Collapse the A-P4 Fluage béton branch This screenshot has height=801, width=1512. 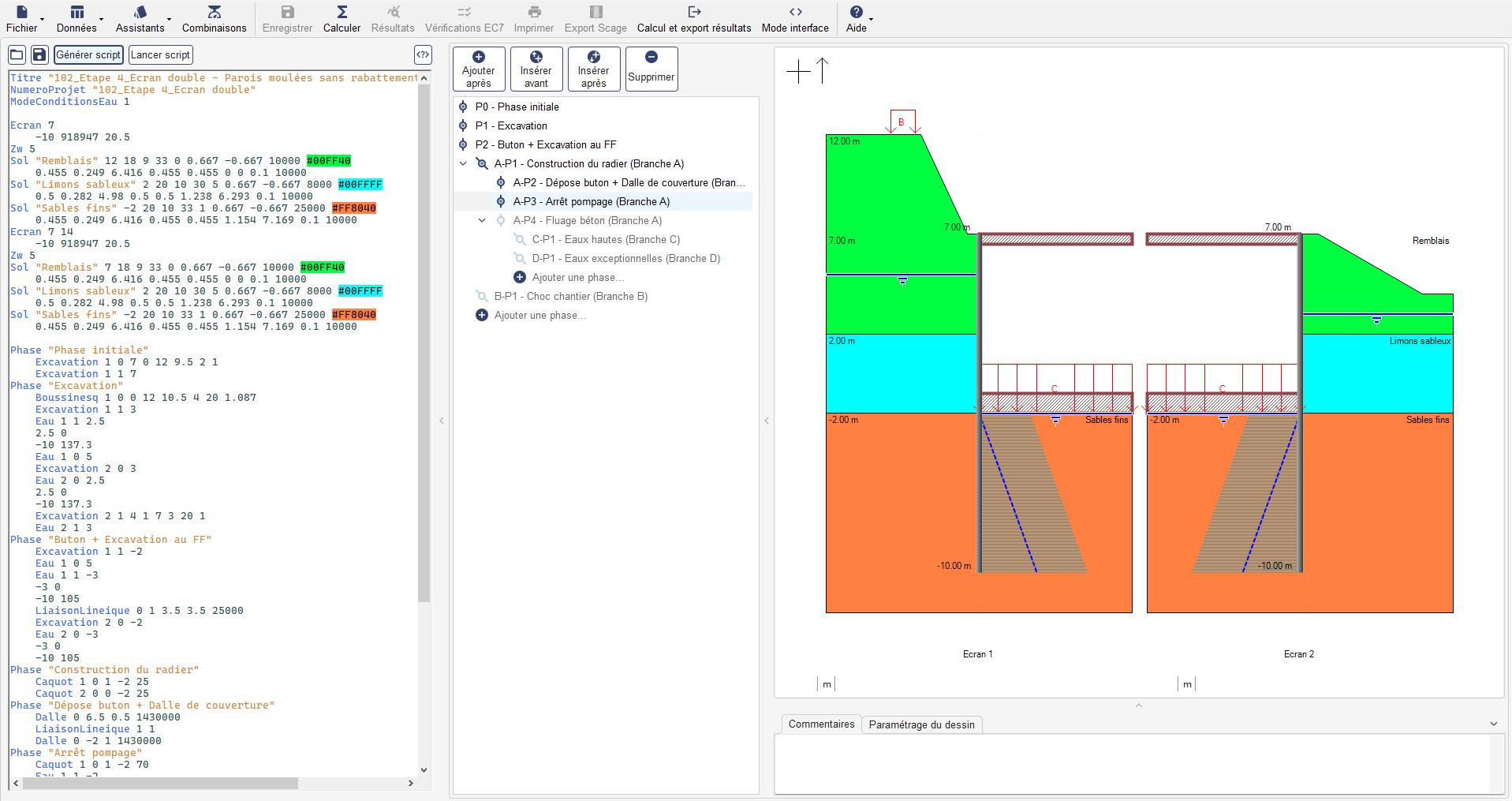[482, 221]
